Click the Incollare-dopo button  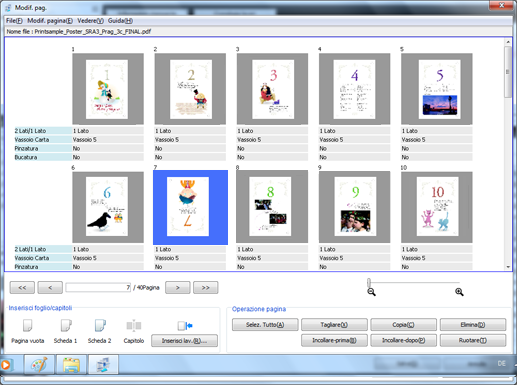pos(403,340)
